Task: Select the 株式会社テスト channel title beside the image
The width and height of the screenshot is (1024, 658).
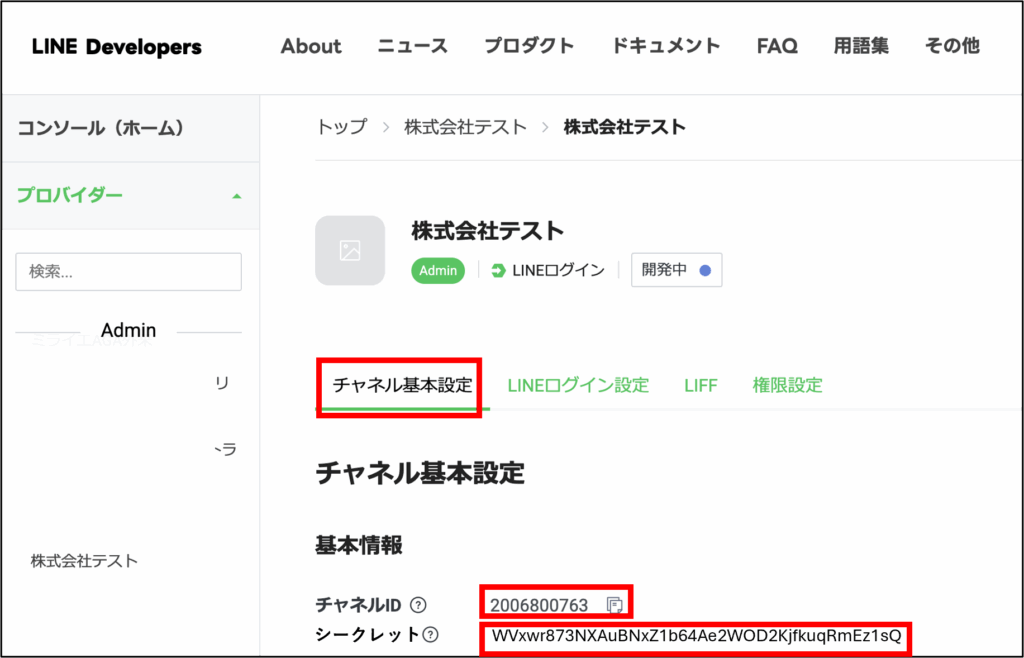Action: click(x=488, y=231)
